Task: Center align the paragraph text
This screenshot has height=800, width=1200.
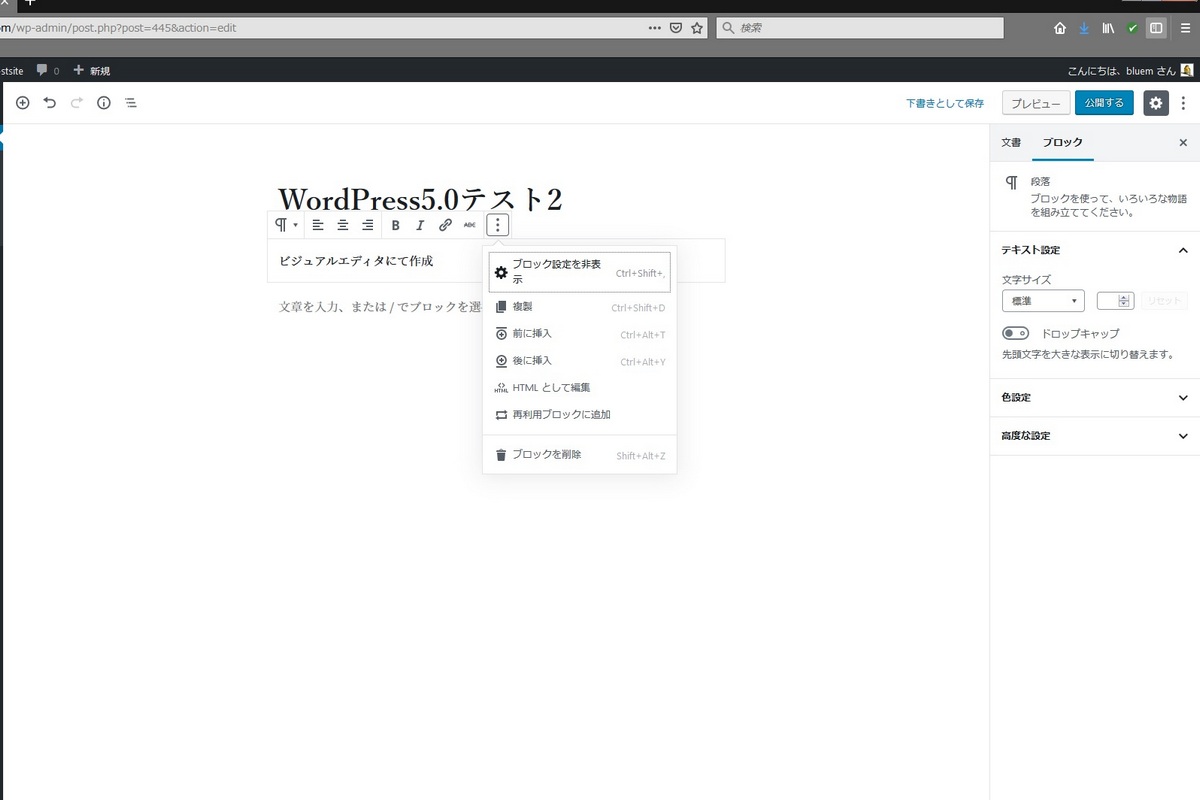Action: tap(343, 225)
